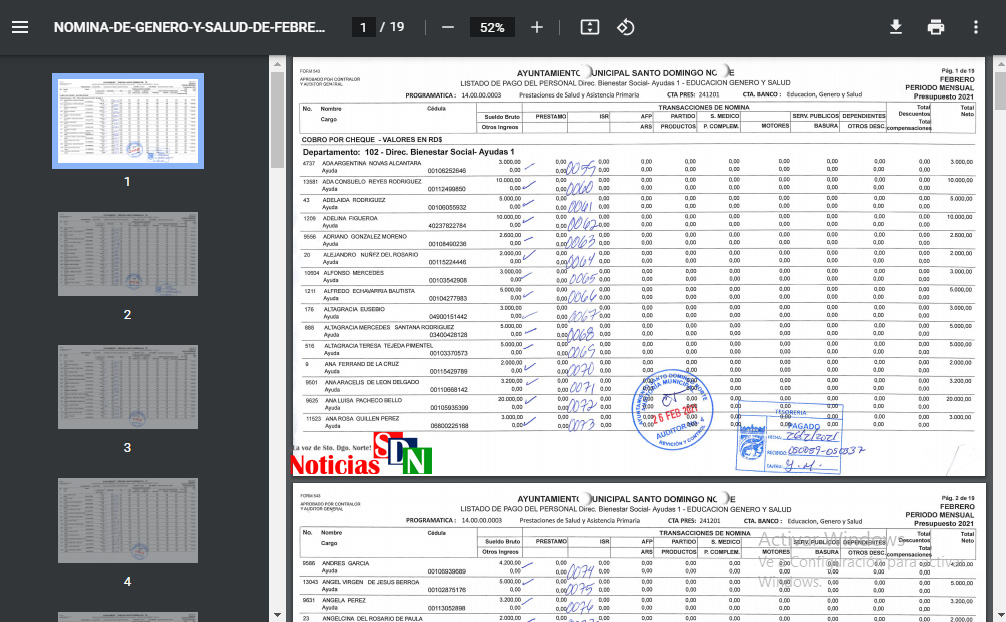This screenshot has width=1006, height=622.
Task: Click the NOMINA-DE-GENERO-Y-SALUD document title
Action: pyautogui.click(x=189, y=27)
